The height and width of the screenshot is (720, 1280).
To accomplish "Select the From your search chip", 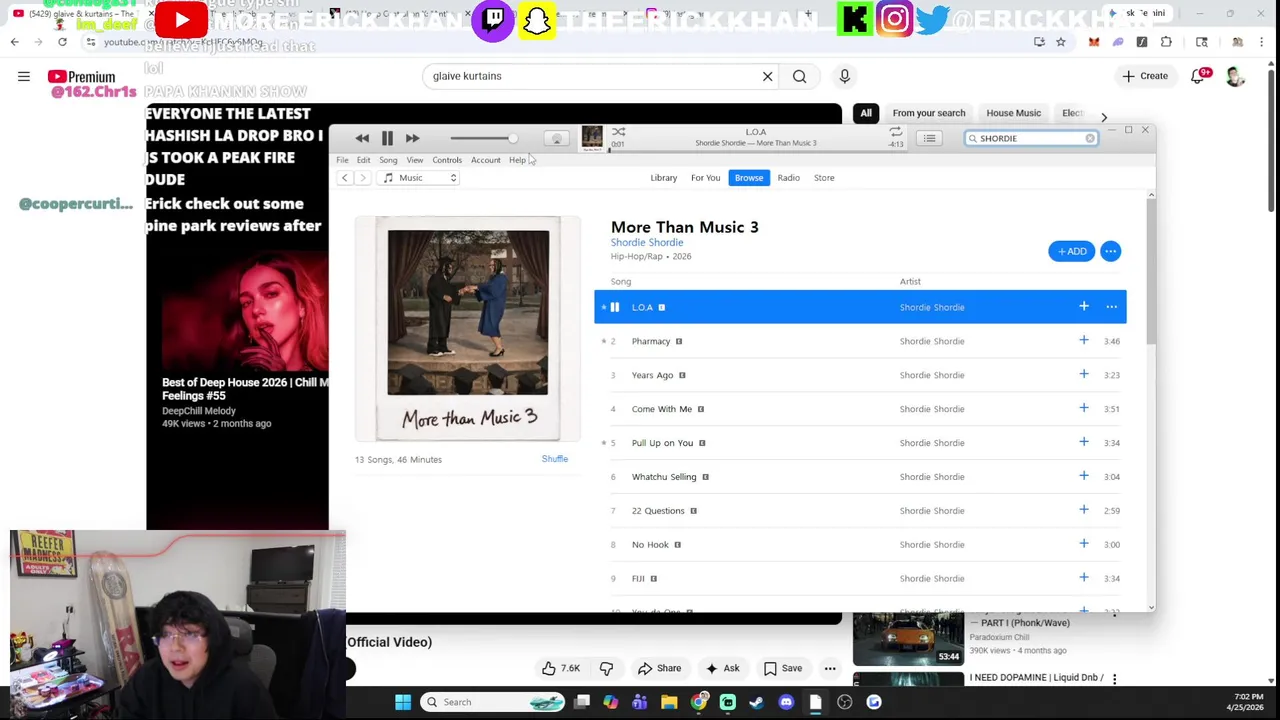I will pos(929,113).
